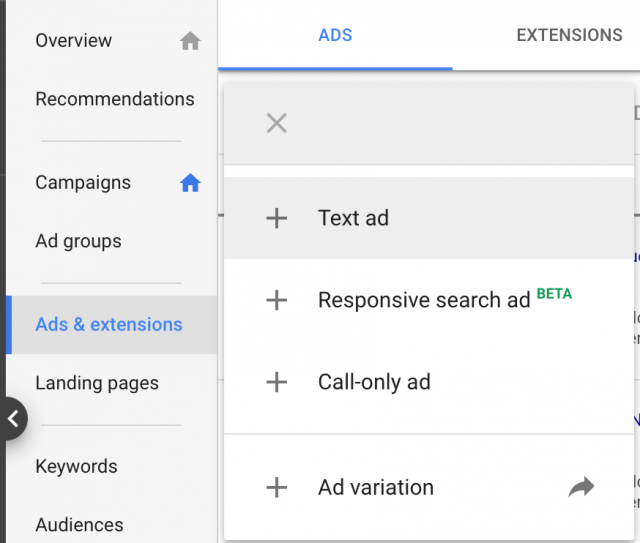
Task: Click the plus icon next to Text ad
Action: click(277, 218)
